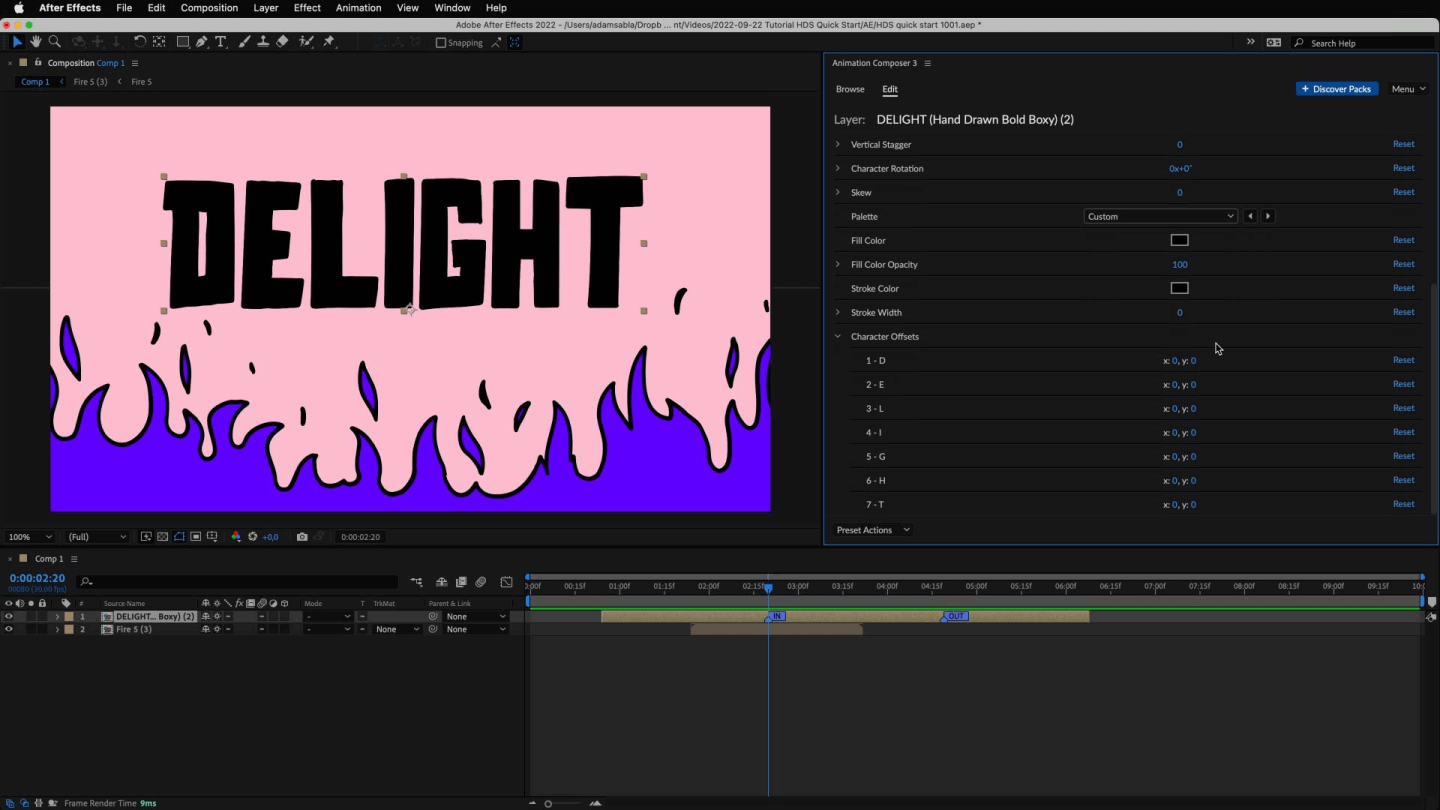Toggle visibility of Fire 5 (3) layer

(x=9, y=630)
